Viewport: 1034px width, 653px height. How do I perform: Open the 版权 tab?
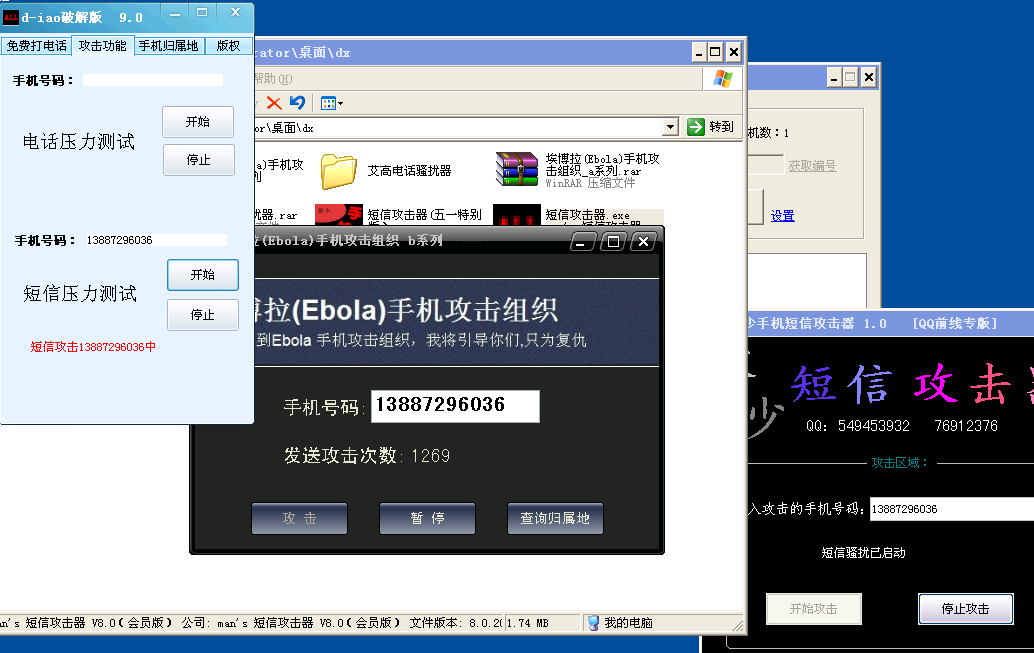tap(228, 46)
